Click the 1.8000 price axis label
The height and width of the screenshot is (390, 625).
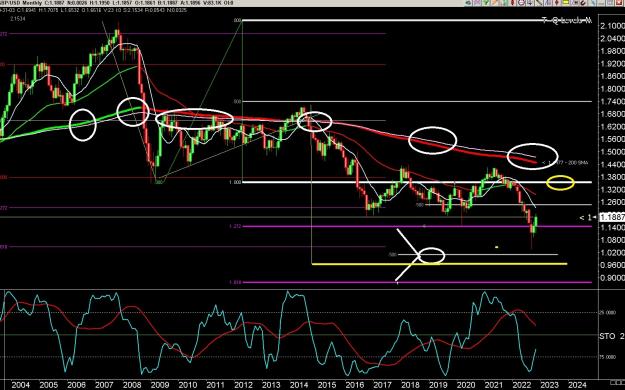[612, 89]
